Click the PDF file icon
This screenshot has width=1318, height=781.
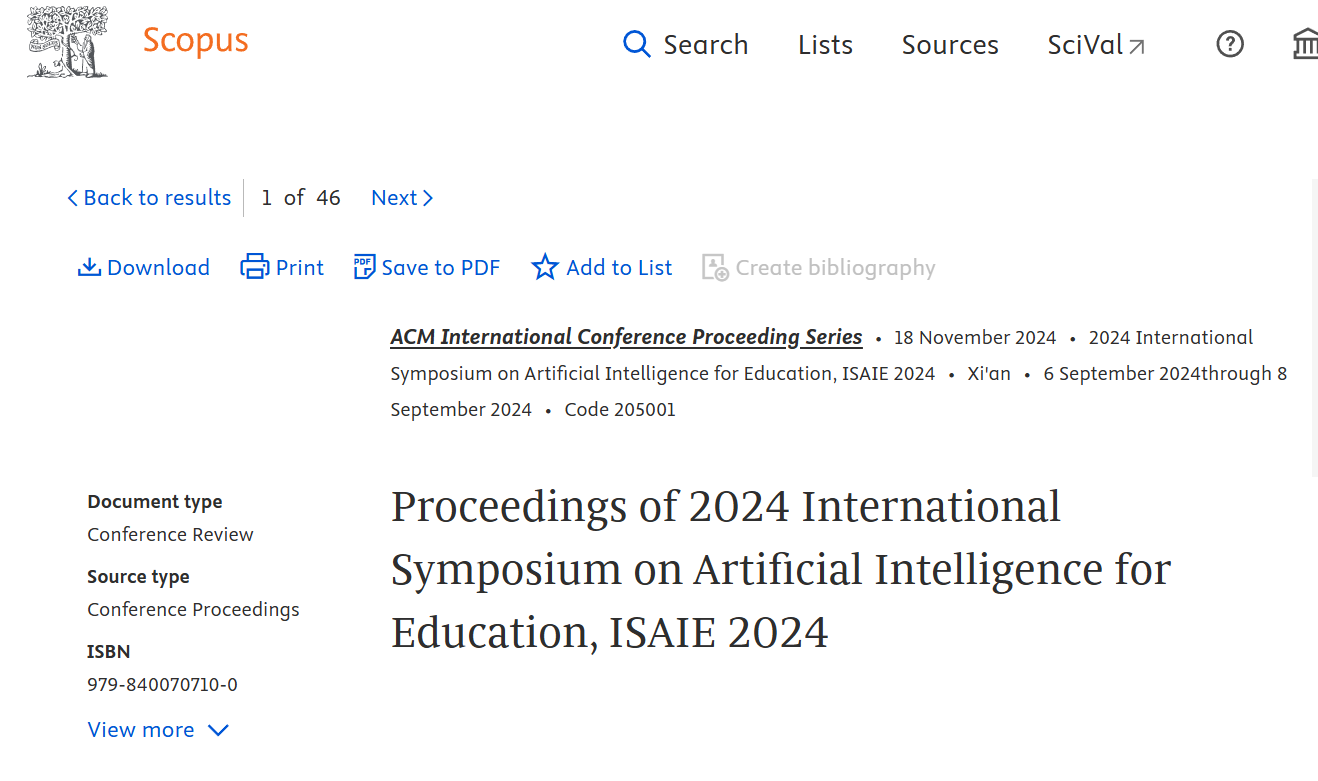[x=365, y=267]
